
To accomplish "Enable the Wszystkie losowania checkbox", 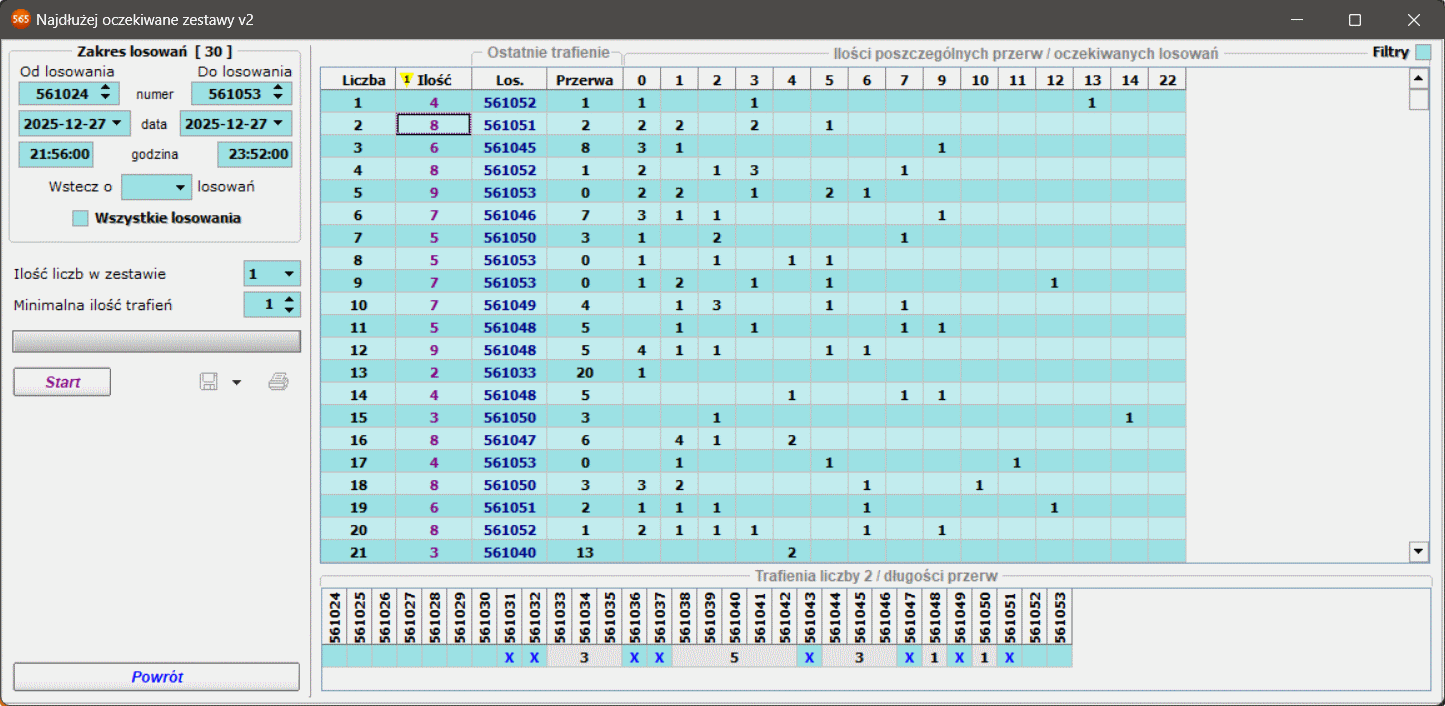I will click(80, 218).
